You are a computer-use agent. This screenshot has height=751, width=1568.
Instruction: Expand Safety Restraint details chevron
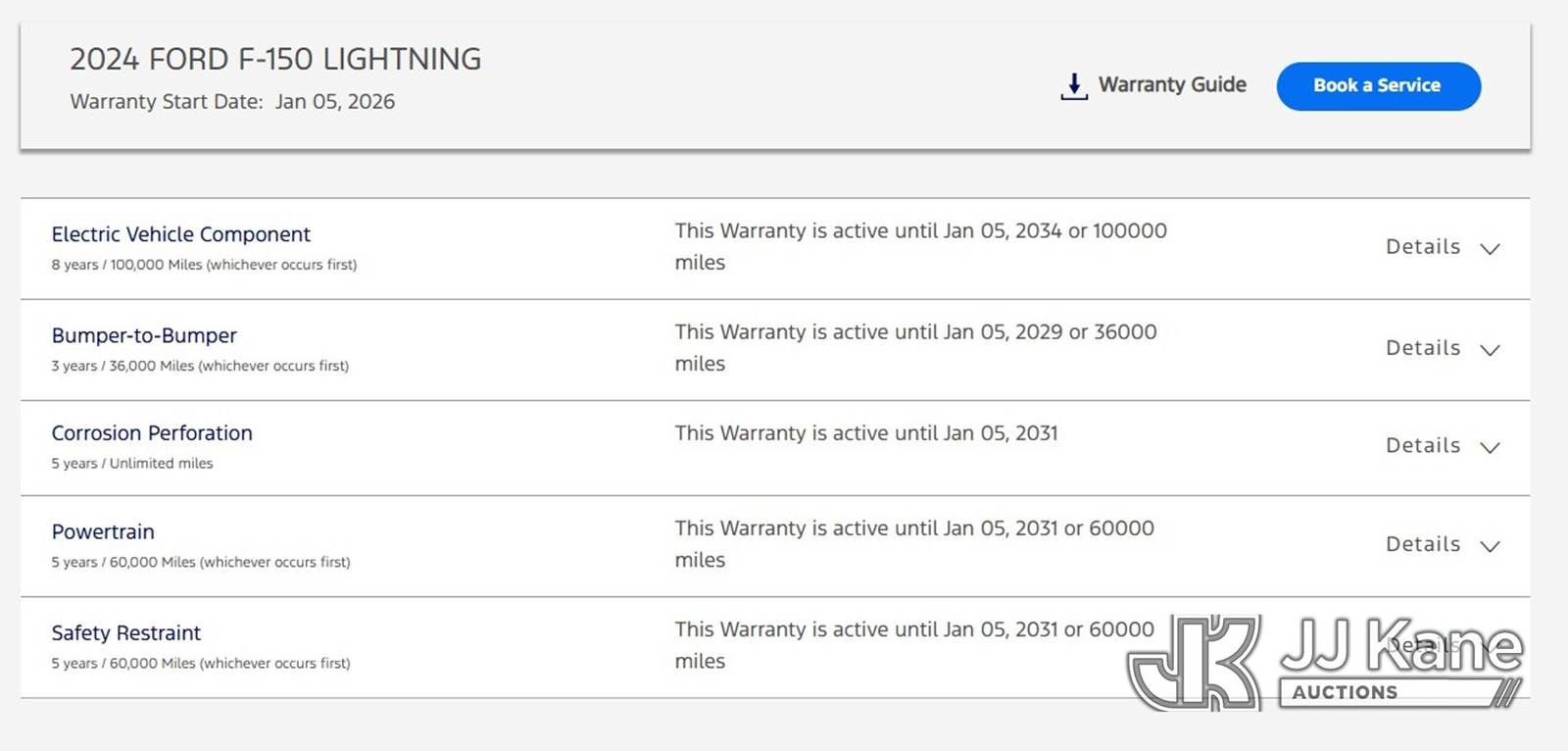(1490, 645)
